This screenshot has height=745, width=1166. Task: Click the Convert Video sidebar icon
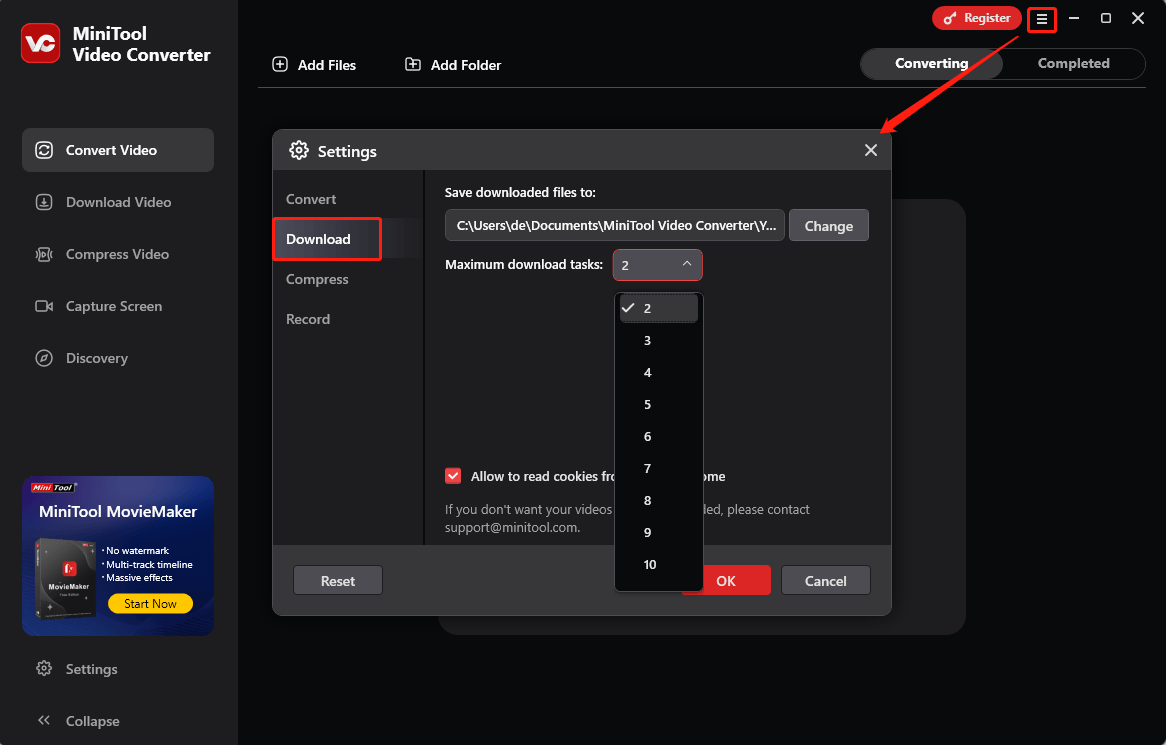point(44,150)
